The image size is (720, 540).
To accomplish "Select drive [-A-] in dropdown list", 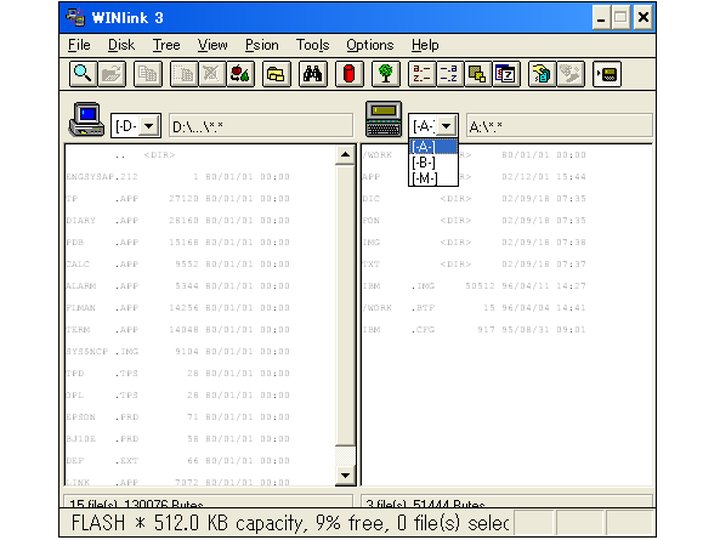I will coord(433,146).
